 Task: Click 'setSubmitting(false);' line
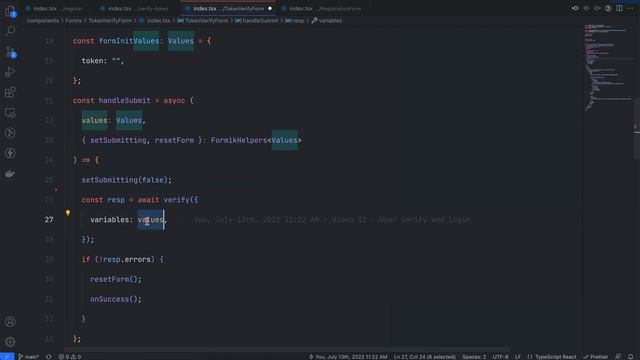coord(127,180)
